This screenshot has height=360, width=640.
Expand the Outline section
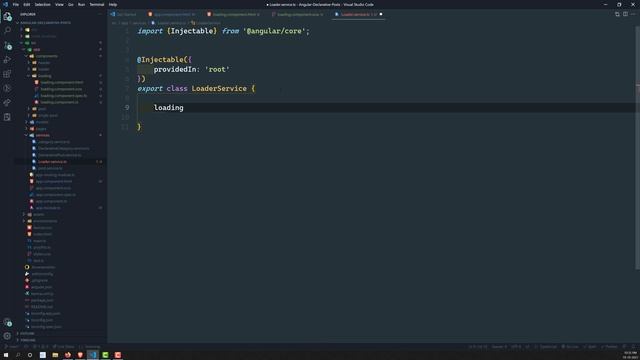(x=27, y=333)
